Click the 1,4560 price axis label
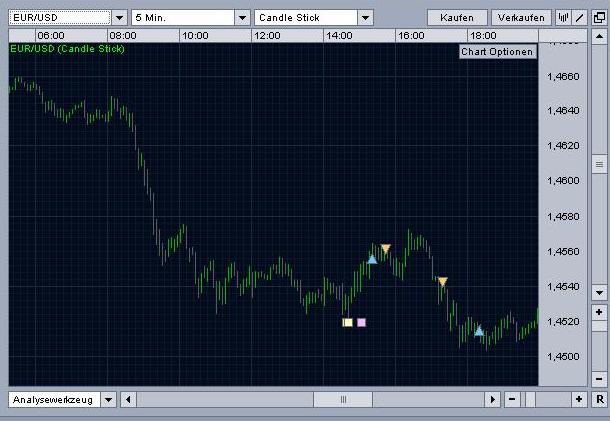This screenshot has height=421, width=610. tap(563, 251)
